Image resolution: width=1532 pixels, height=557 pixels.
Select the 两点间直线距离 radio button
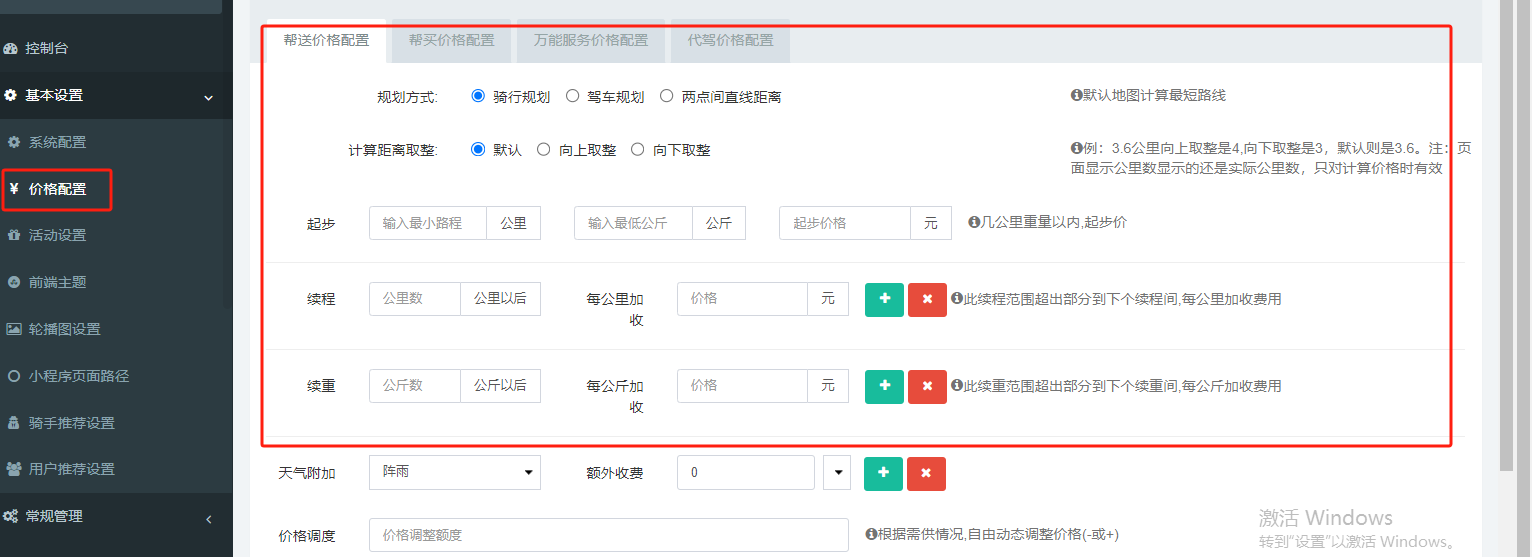tap(667, 96)
